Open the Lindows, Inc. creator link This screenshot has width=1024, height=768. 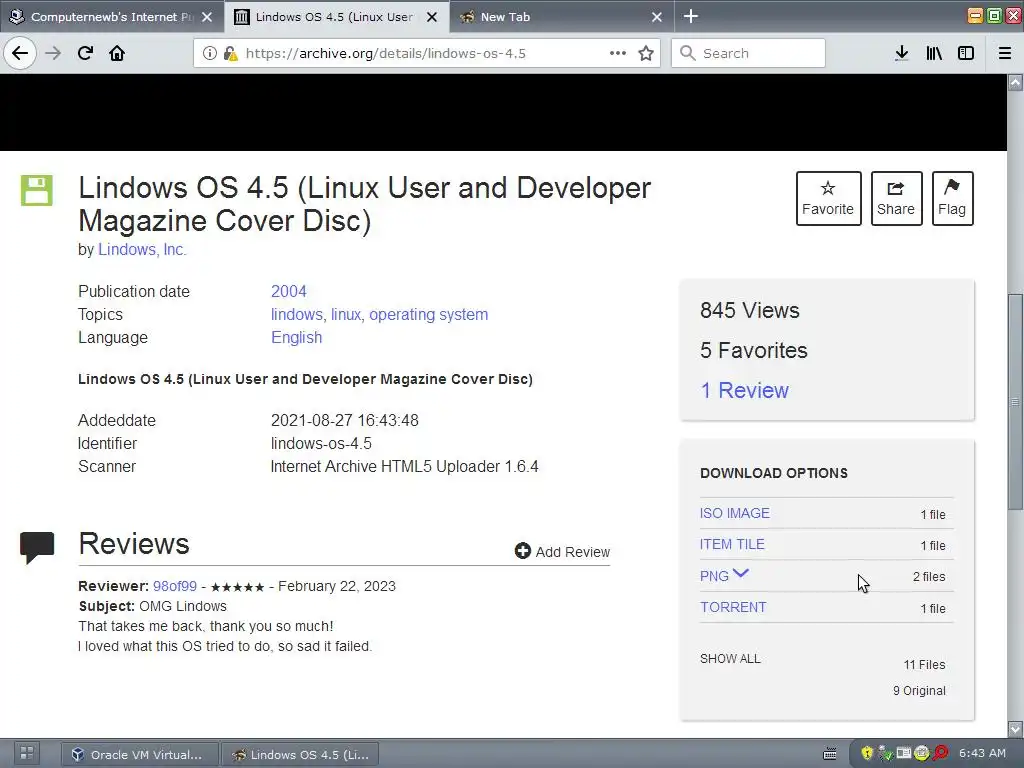click(x=142, y=249)
